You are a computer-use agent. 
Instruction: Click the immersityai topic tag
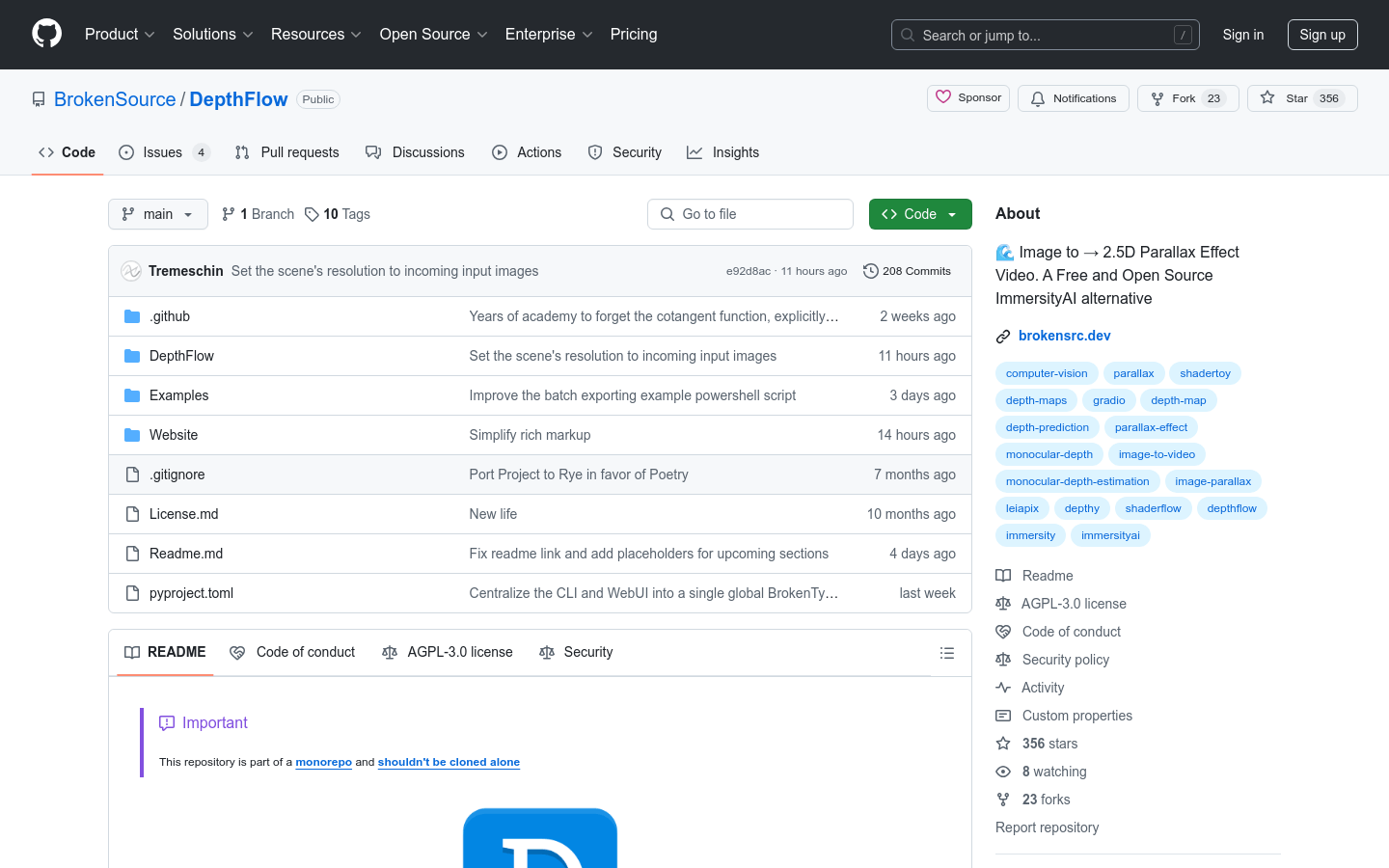click(1110, 535)
